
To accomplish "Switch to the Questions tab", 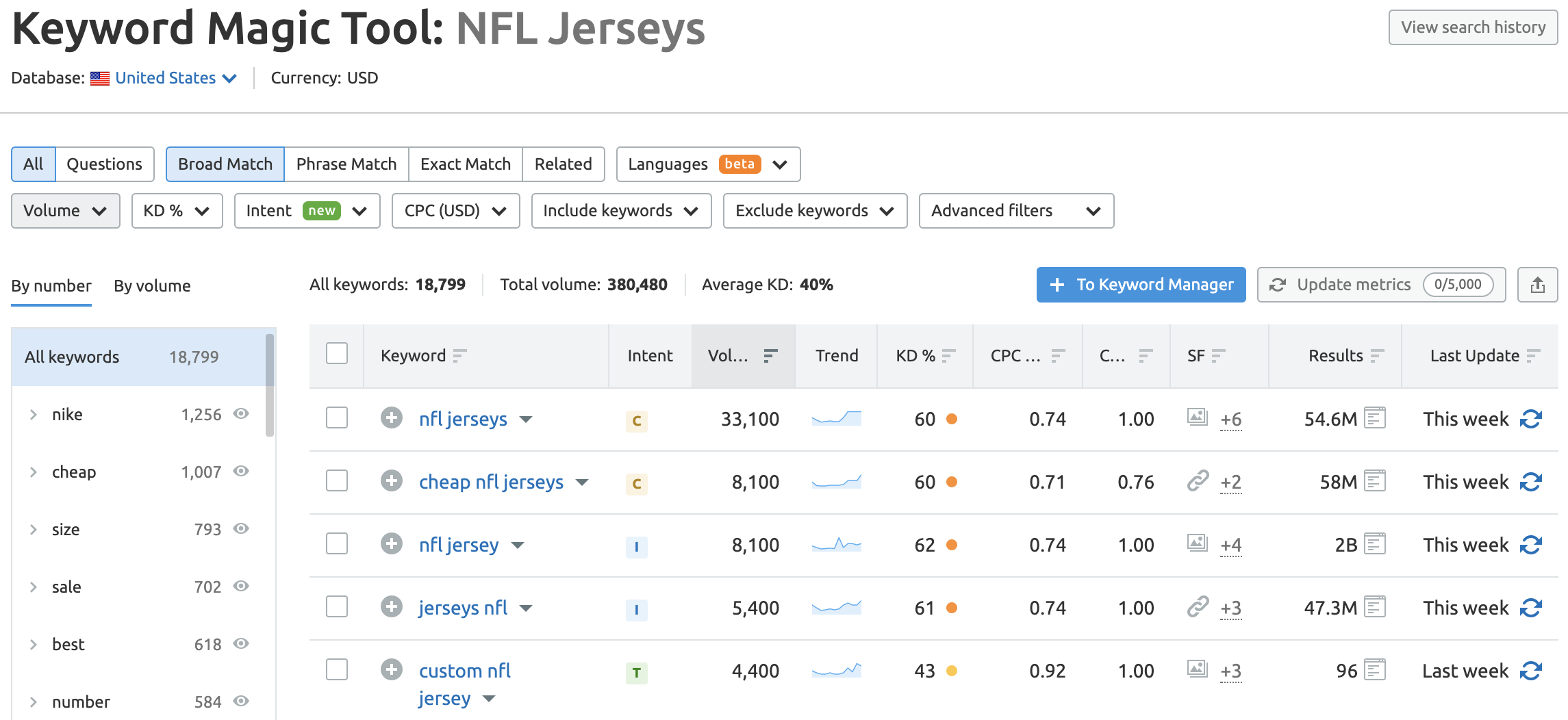I will pos(104,164).
